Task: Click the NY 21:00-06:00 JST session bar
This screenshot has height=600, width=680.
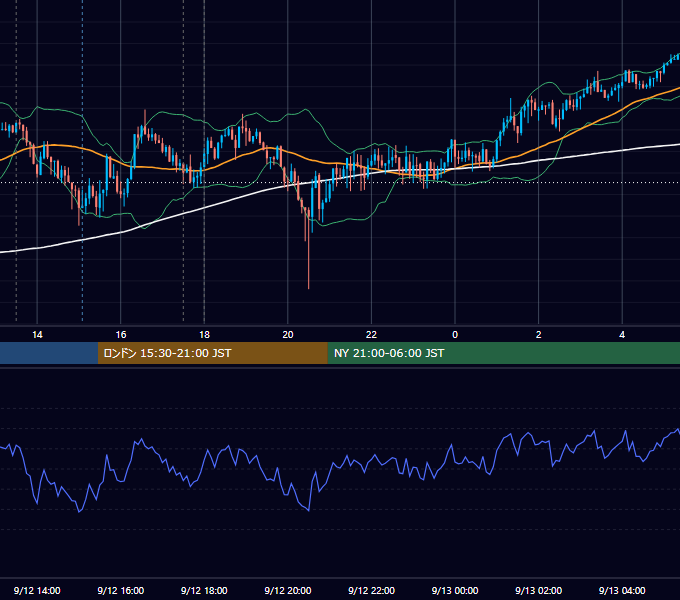Action: [503, 353]
